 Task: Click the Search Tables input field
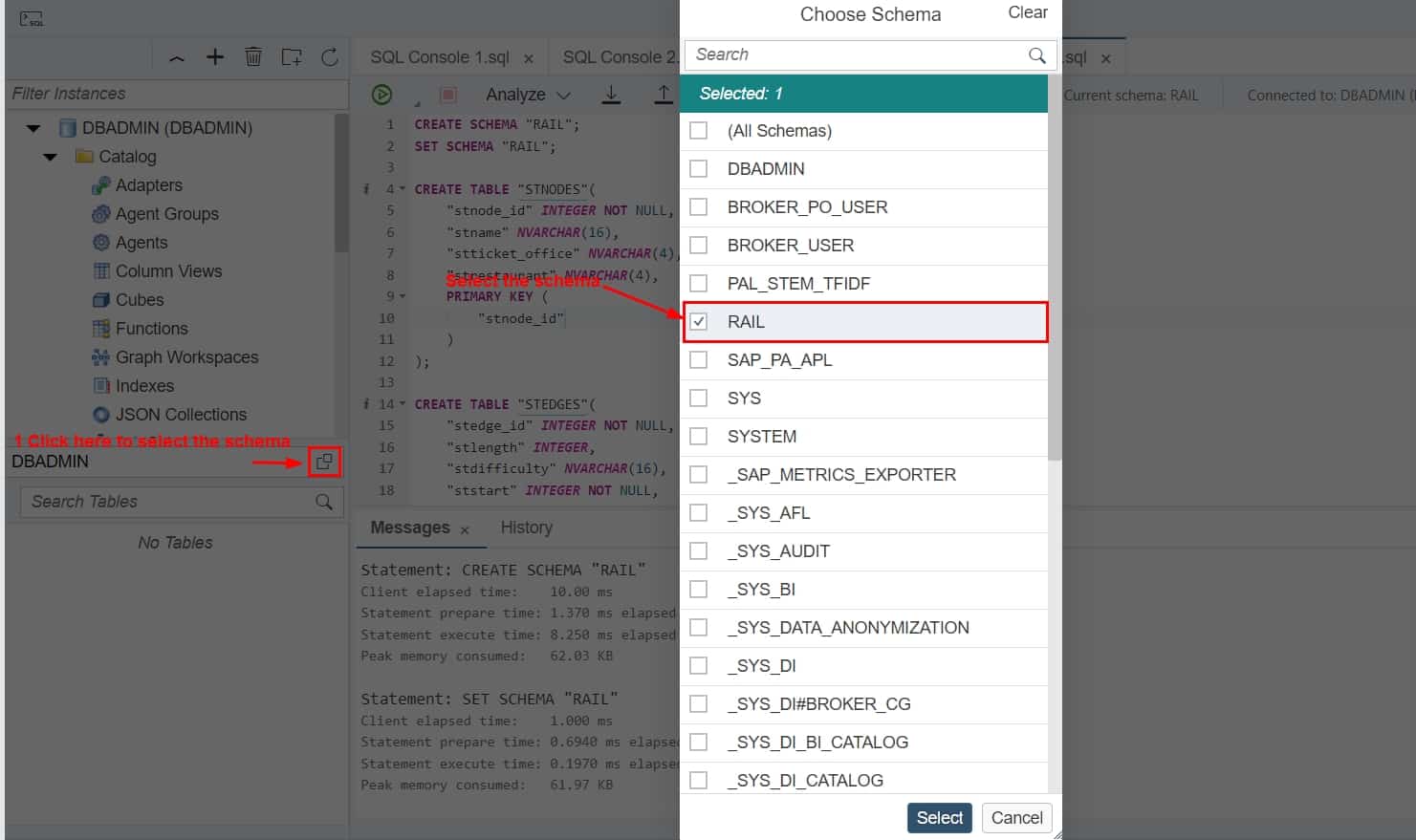click(x=172, y=501)
